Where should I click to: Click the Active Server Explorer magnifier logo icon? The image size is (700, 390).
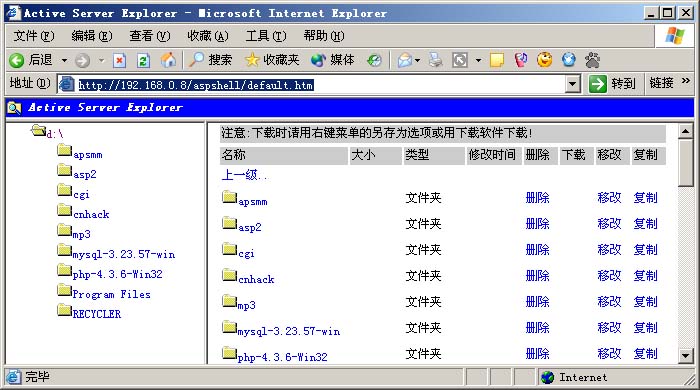coord(14,108)
